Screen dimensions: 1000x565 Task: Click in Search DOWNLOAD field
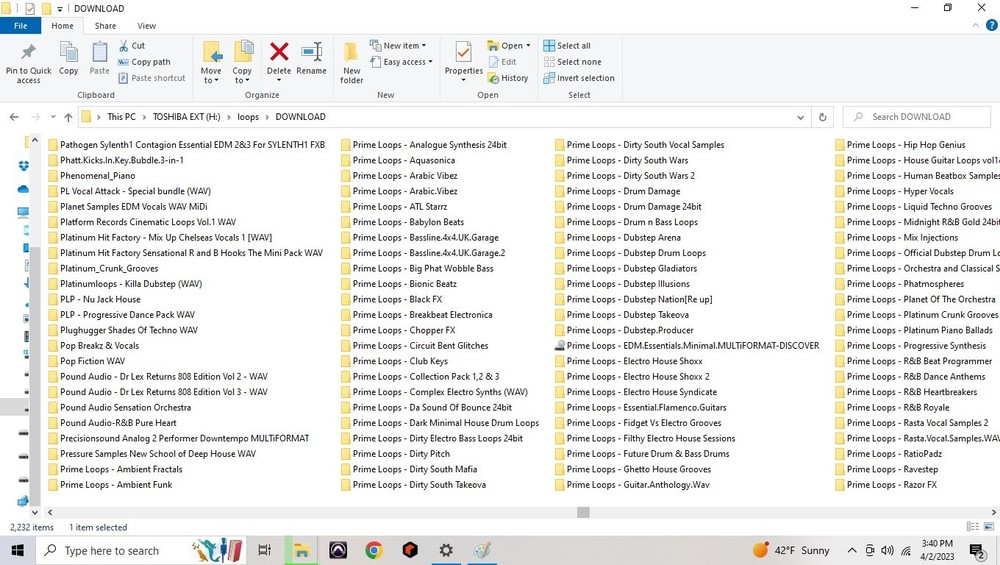pos(916,117)
